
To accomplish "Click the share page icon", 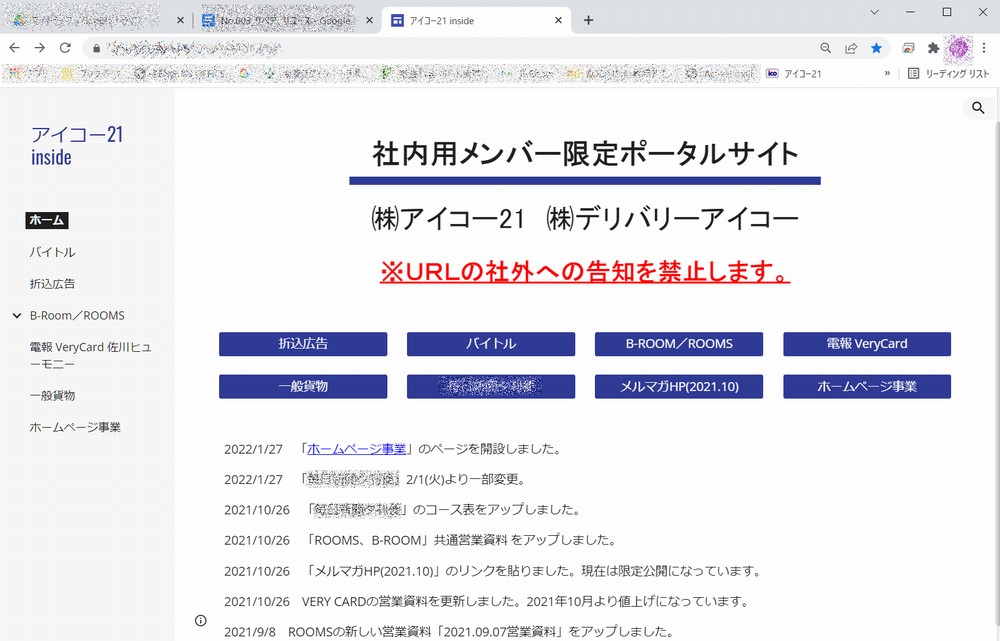I will click(x=851, y=47).
